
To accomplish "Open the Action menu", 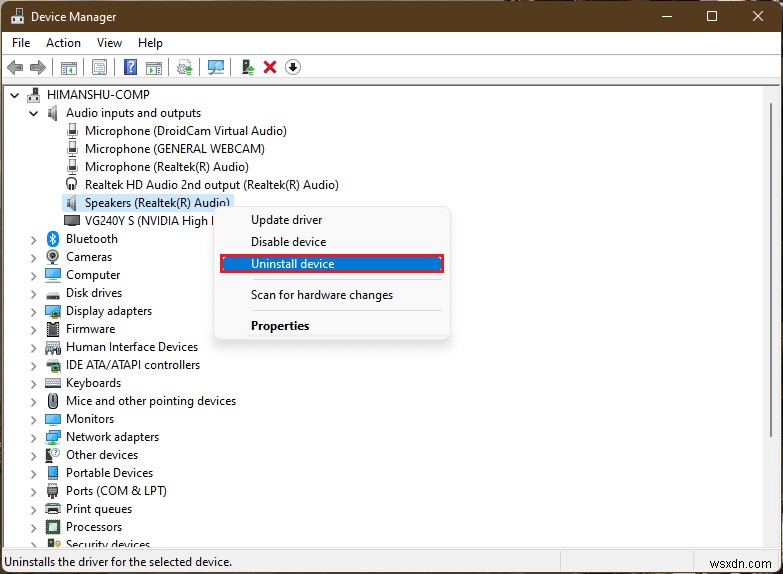I will click(63, 43).
